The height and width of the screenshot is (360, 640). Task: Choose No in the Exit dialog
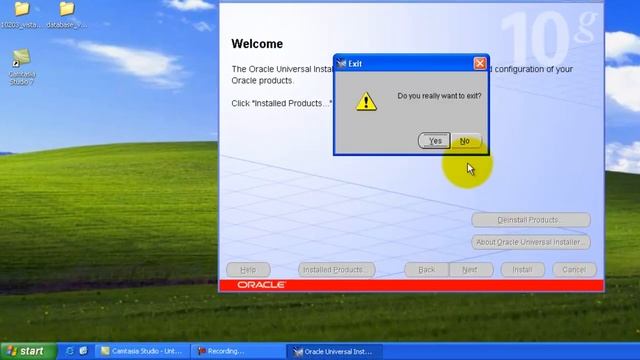click(465, 141)
